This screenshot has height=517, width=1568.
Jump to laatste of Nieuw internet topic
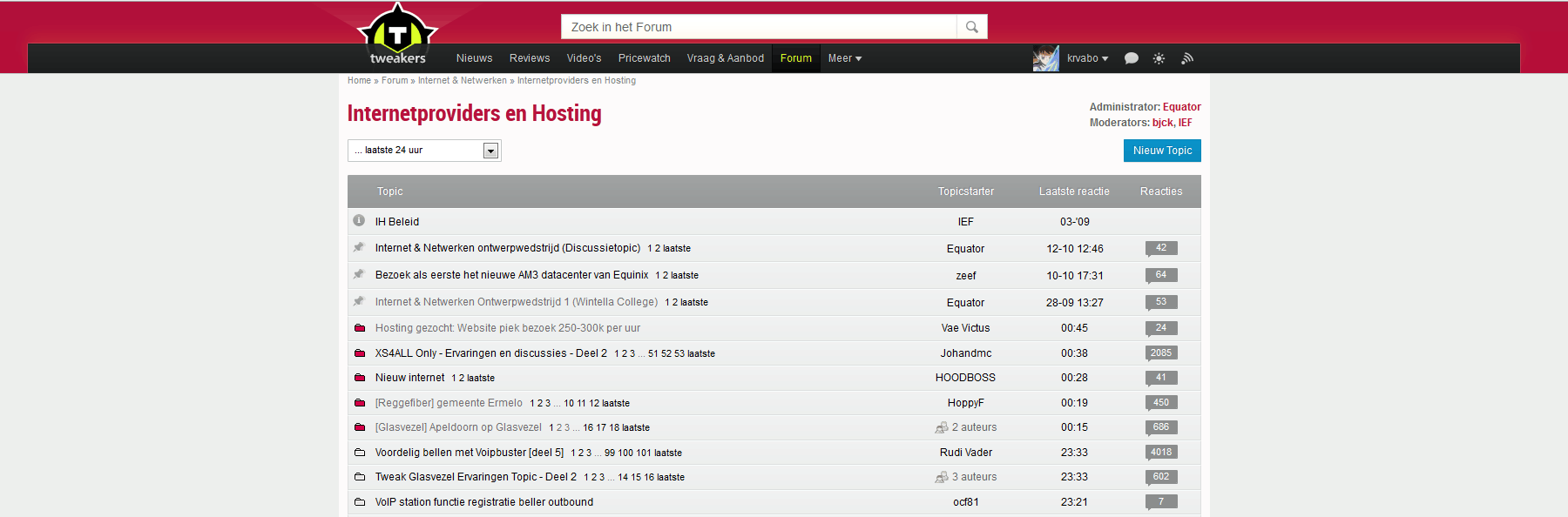[x=481, y=379]
